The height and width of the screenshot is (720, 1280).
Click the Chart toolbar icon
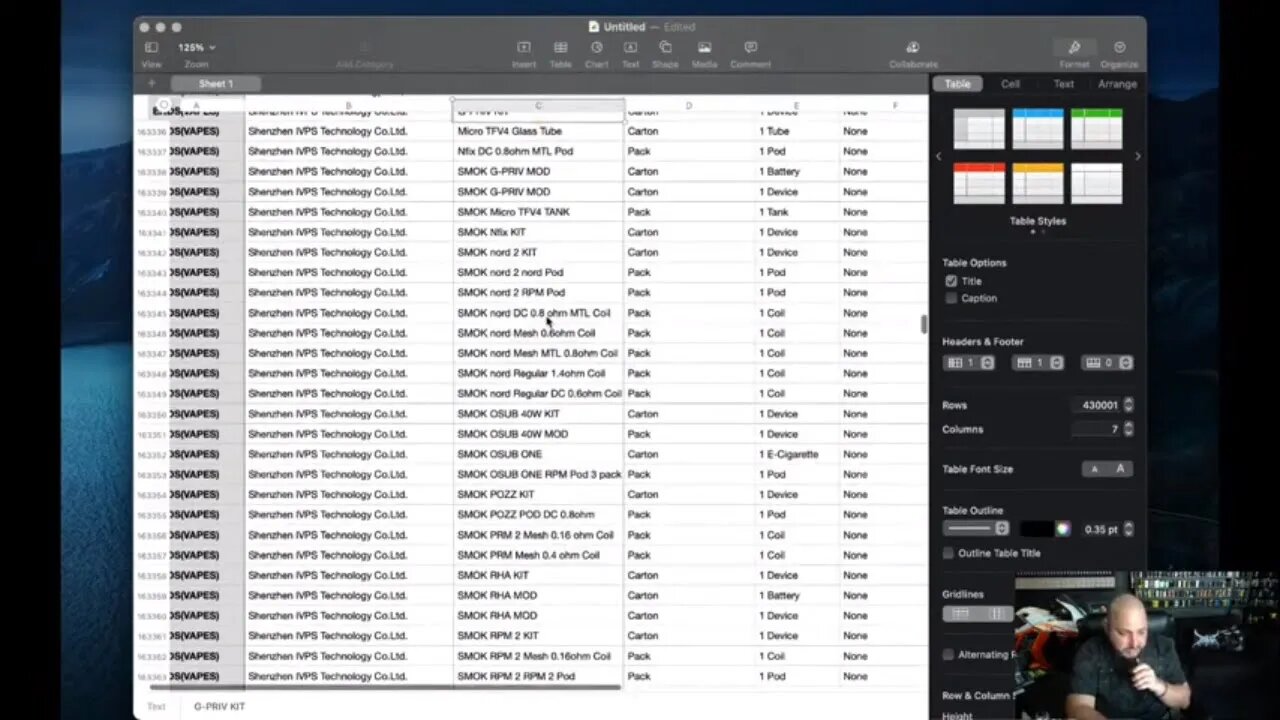597,47
